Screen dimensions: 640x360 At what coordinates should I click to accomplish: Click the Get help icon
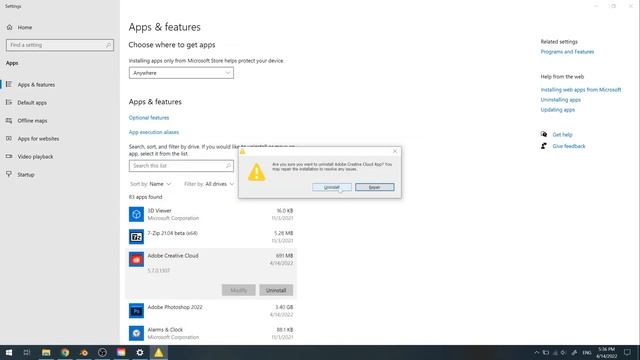point(544,134)
